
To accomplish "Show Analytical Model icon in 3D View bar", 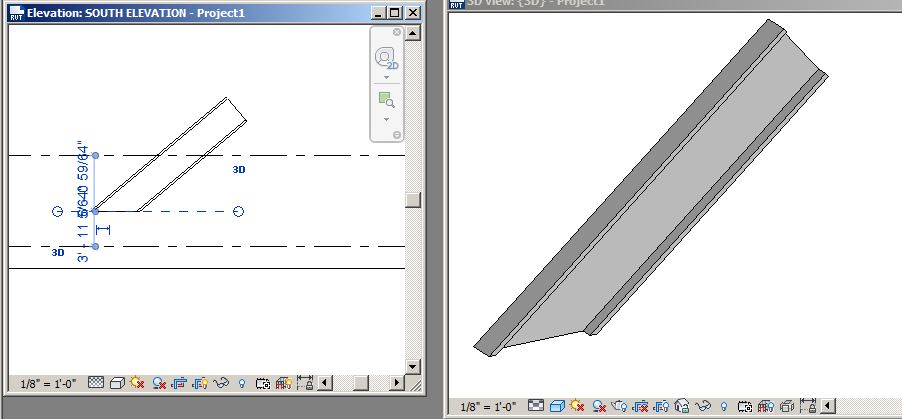I will click(x=766, y=406).
